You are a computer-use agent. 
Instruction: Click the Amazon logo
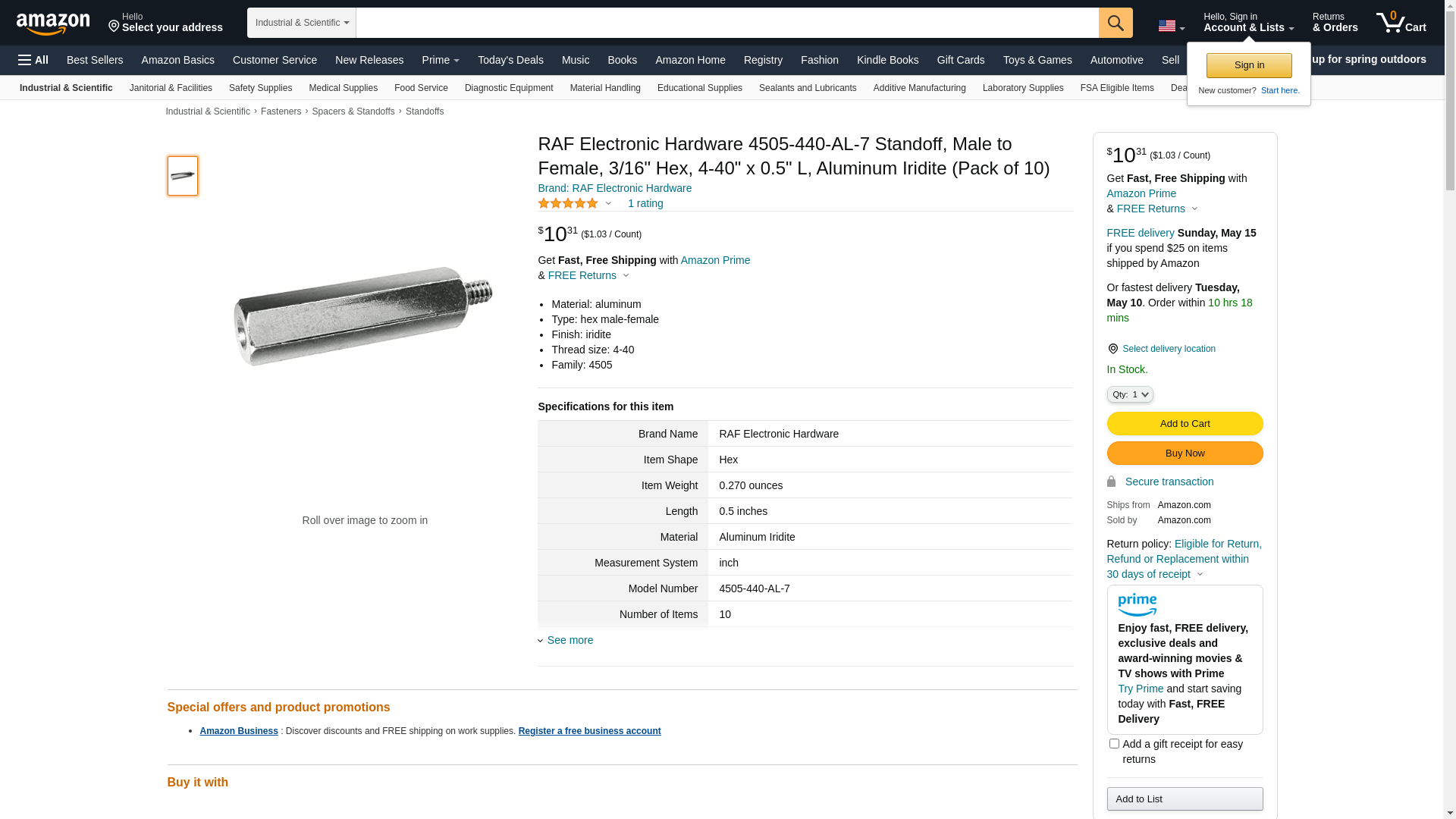(53, 24)
